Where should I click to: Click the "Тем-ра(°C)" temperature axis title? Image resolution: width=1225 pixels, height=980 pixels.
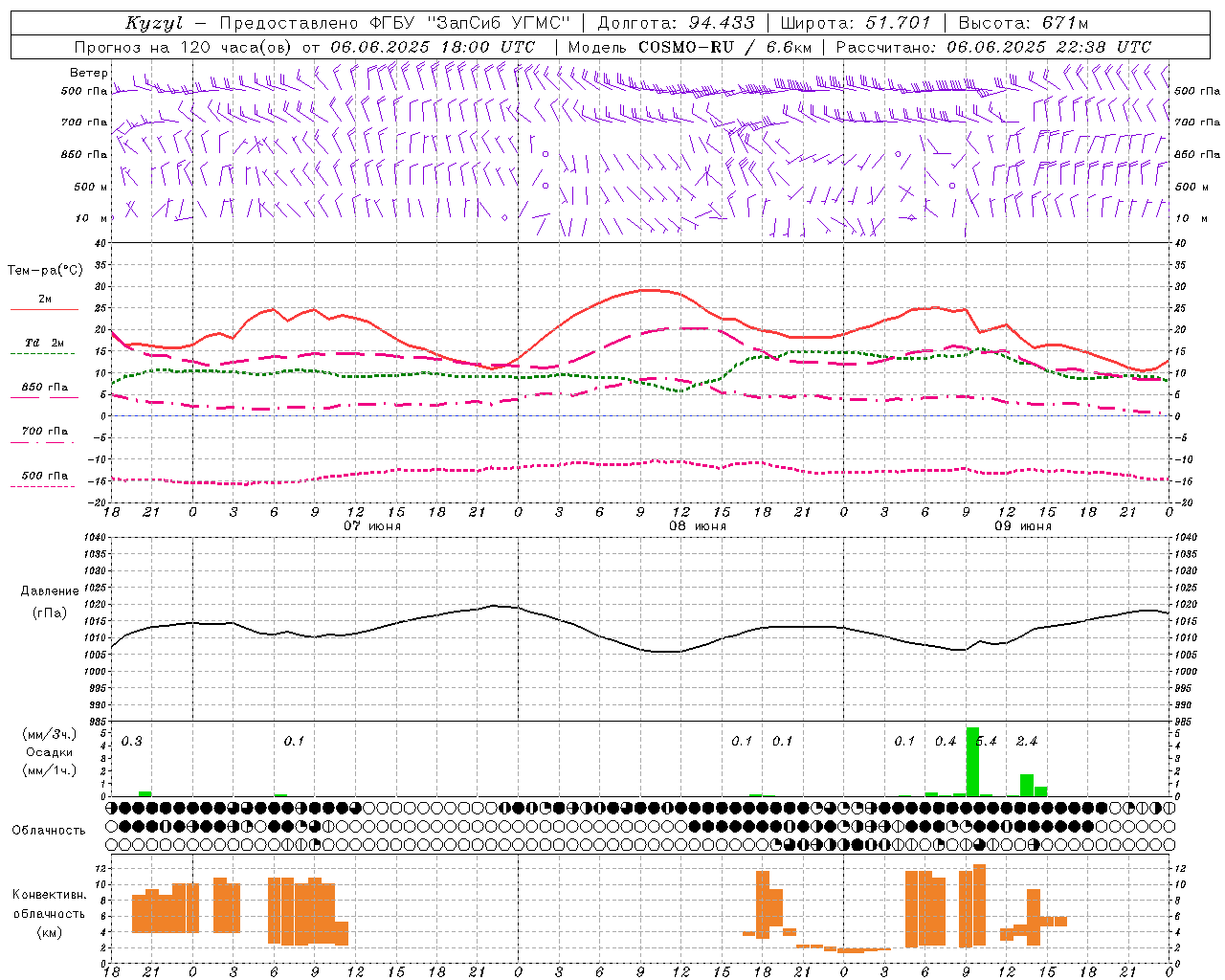(45, 271)
